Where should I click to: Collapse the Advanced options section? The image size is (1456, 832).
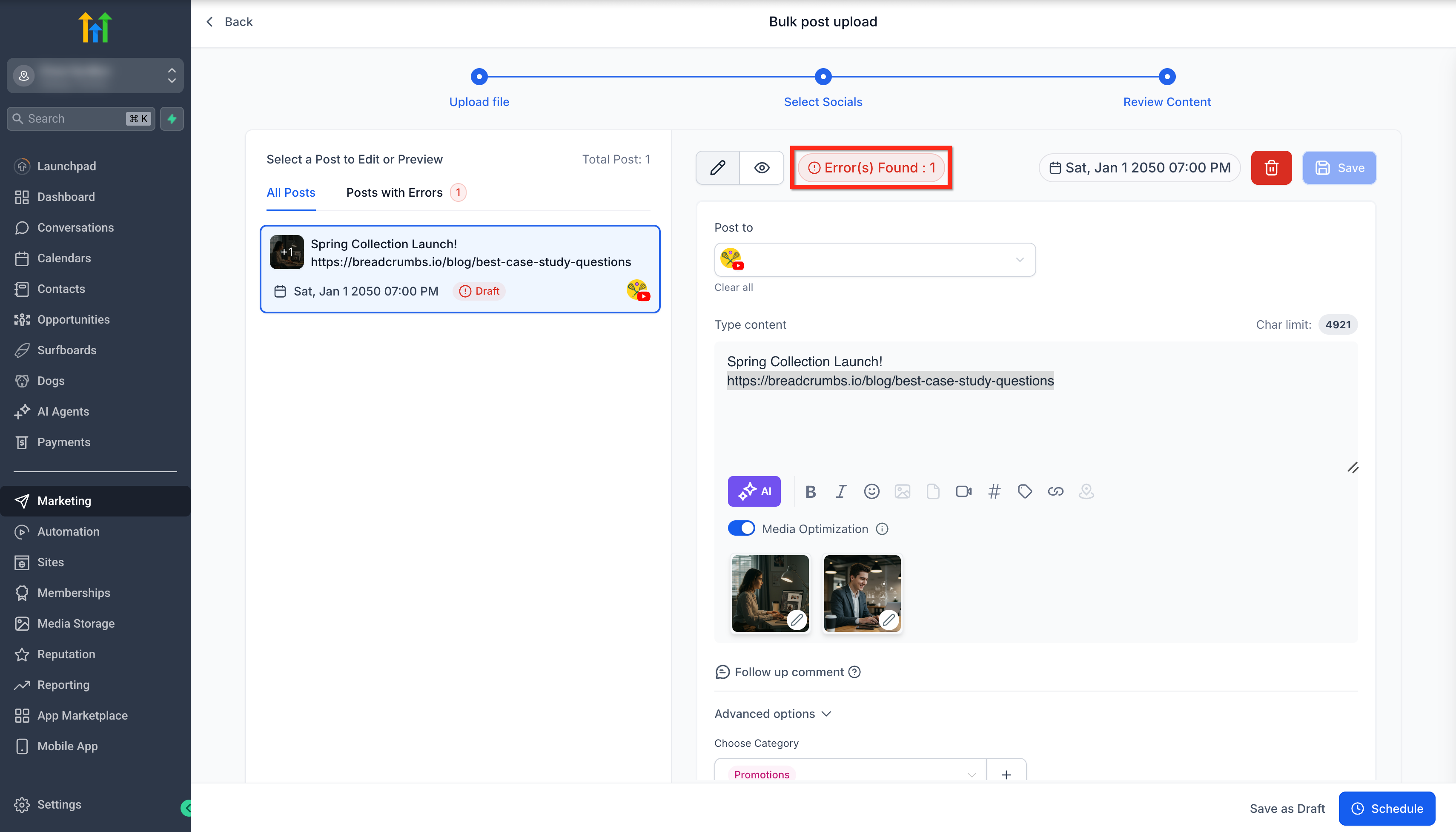pyautogui.click(x=772, y=714)
